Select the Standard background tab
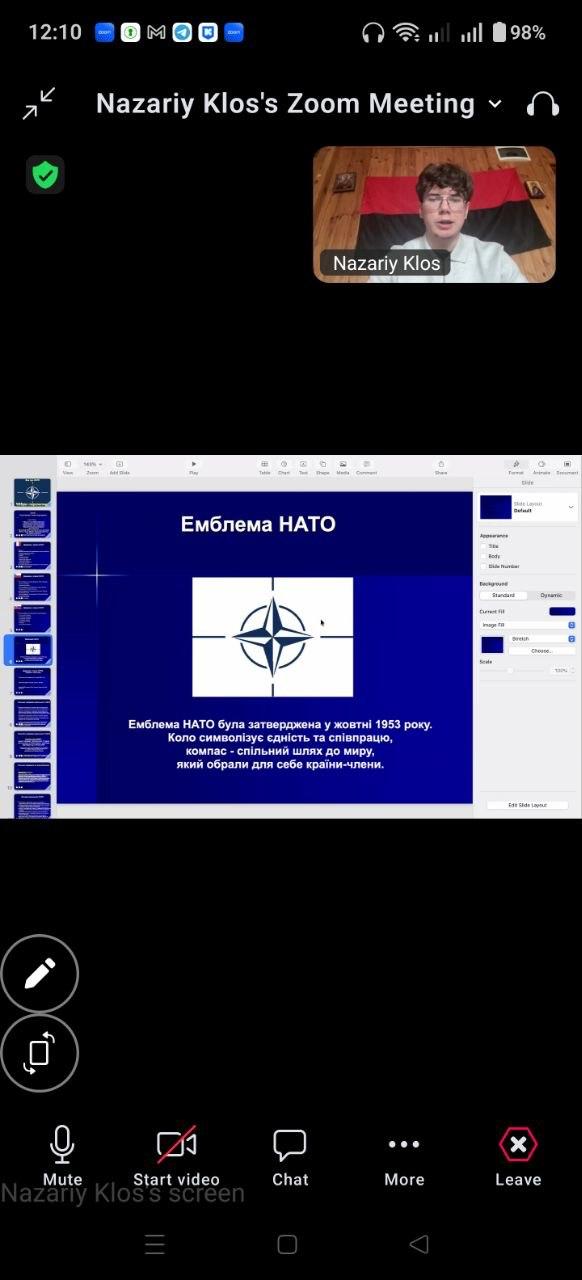 coord(503,595)
